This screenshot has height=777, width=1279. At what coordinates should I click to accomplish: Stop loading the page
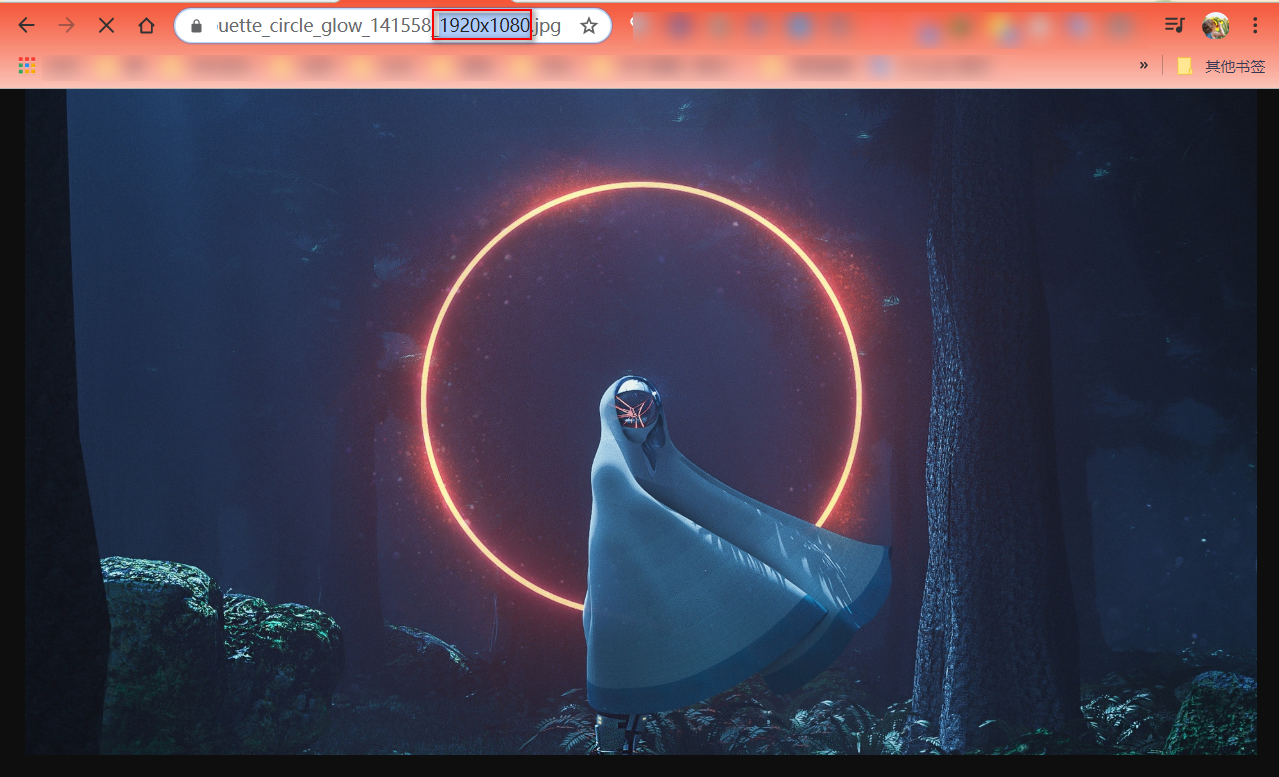coord(106,26)
